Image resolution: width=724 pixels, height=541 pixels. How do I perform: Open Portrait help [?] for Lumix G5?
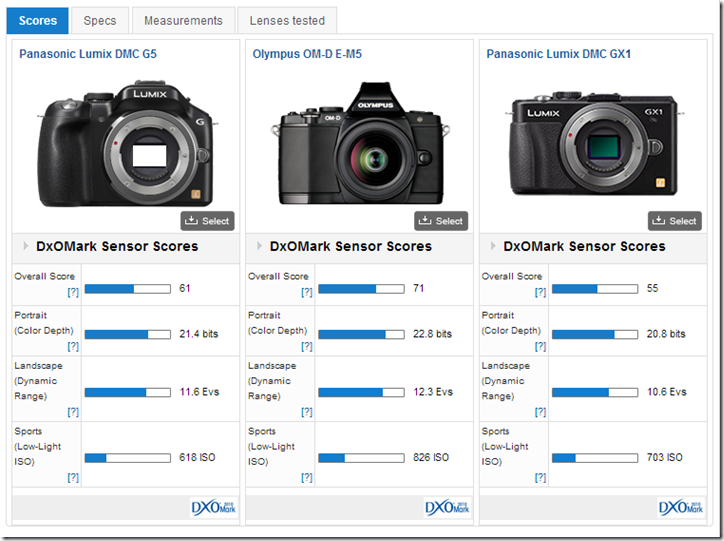73,346
